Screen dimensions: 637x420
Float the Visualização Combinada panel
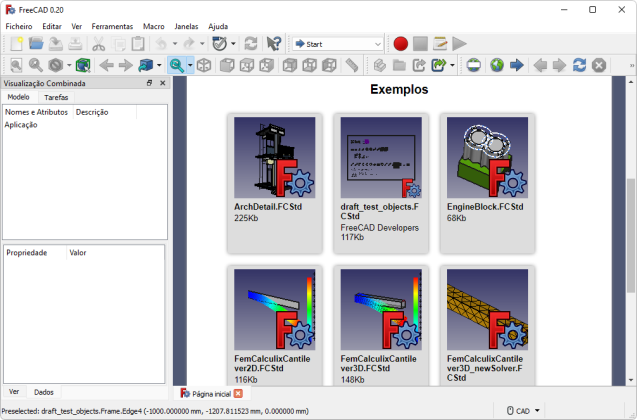click(150, 83)
